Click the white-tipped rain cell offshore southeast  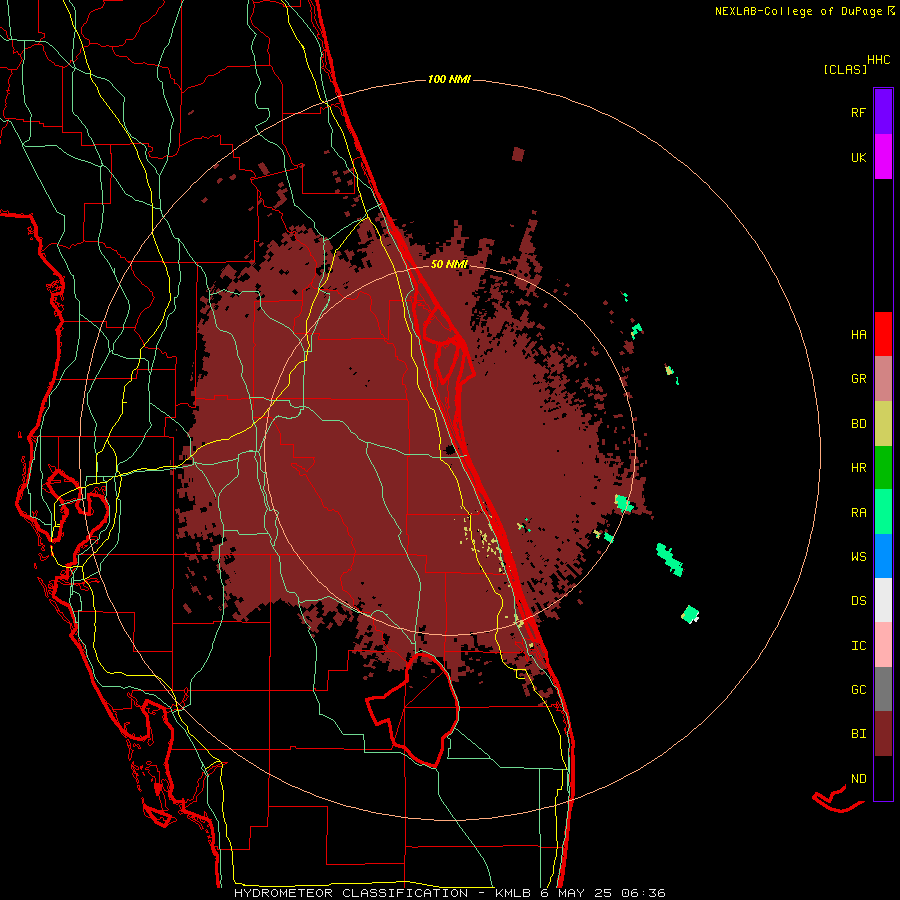[690, 614]
